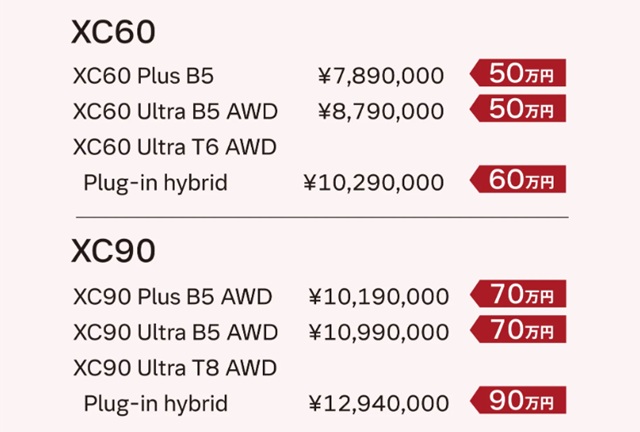
Task: Click the XC60 heading
Action: [x=113, y=32]
